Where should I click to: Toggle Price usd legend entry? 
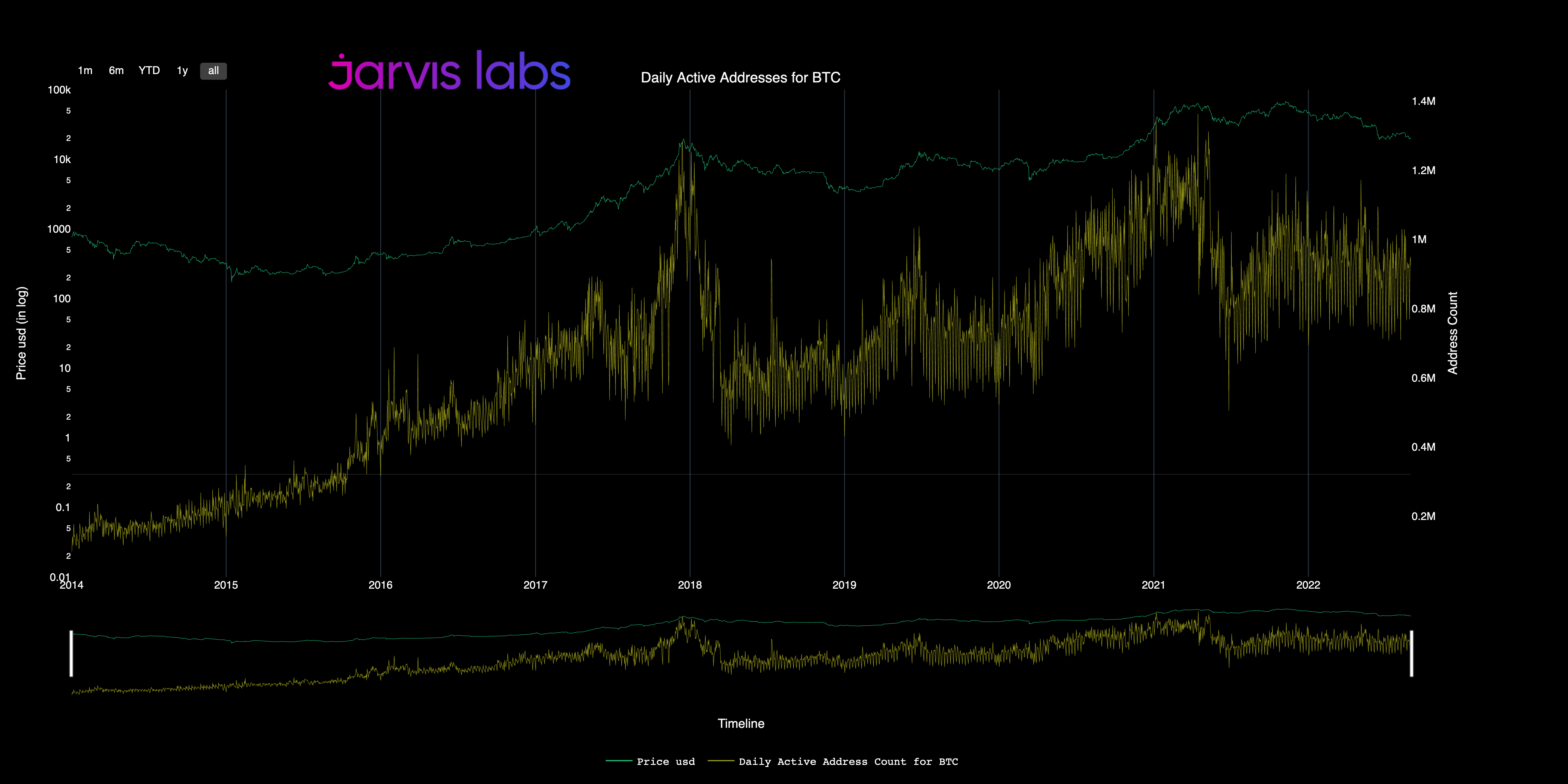pos(665,762)
